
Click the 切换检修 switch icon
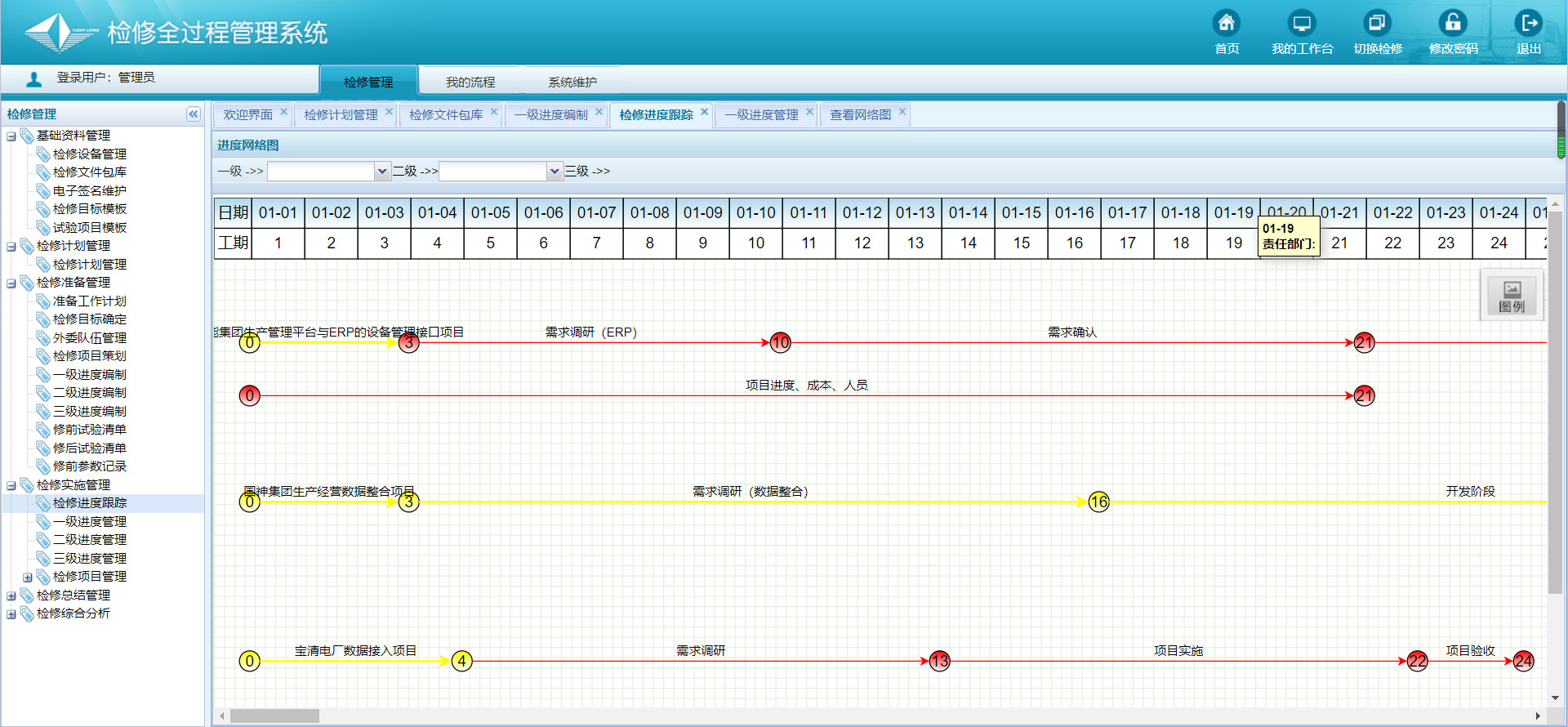[x=1377, y=24]
